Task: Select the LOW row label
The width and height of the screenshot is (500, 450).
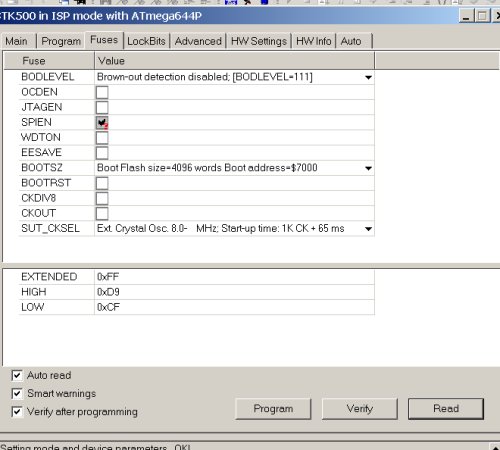Action: (x=32, y=307)
